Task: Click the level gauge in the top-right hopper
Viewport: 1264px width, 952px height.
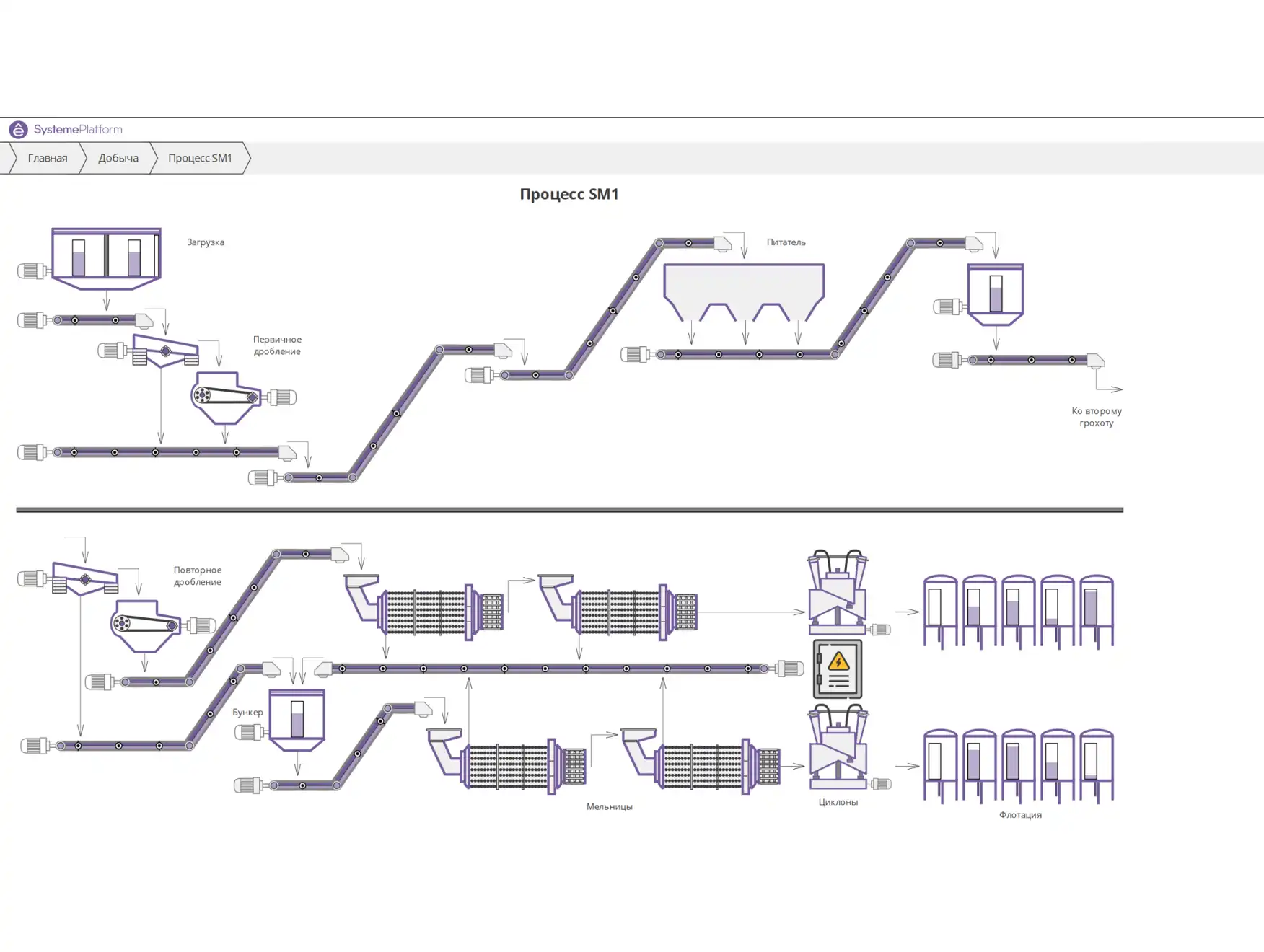Action: click(996, 294)
